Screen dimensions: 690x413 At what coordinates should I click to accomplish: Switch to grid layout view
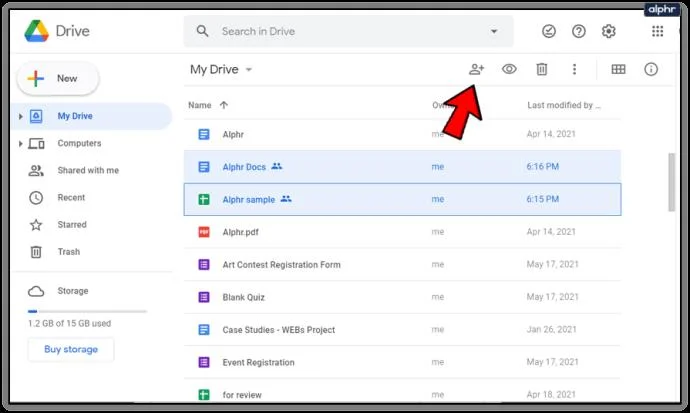[x=618, y=69]
